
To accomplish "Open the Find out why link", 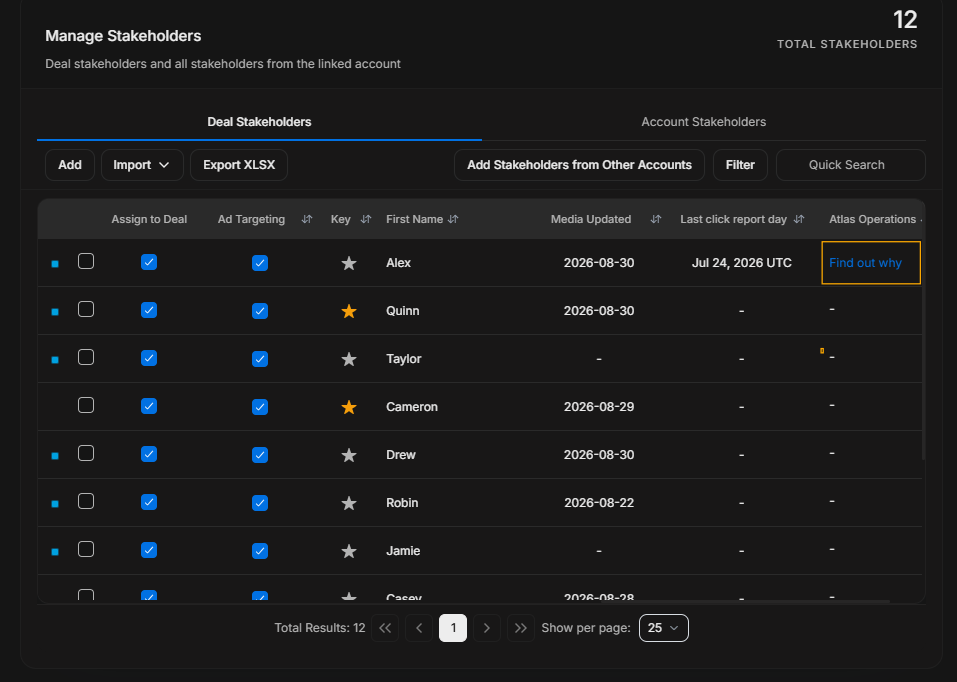I will coord(865,263).
